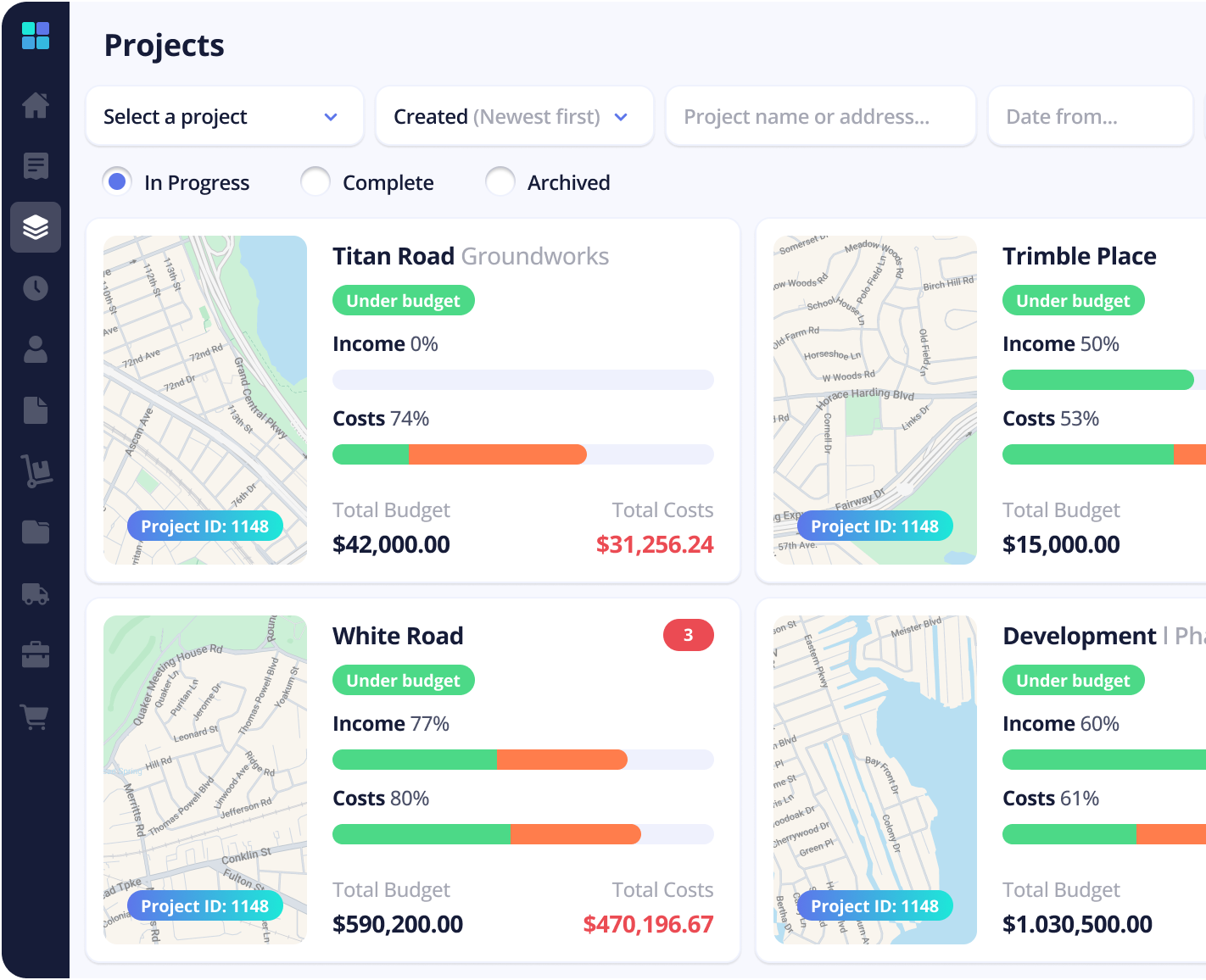Screen dimensions: 1206x980
Task: Click the person icon in sidebar
Action: (36, 349)
